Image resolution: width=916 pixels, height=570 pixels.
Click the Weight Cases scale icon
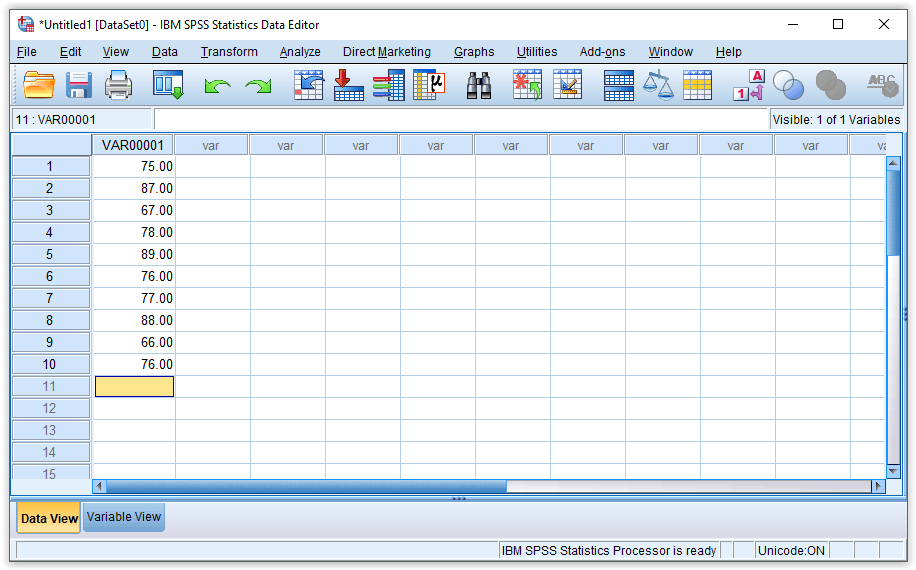(x=657, y=86)
